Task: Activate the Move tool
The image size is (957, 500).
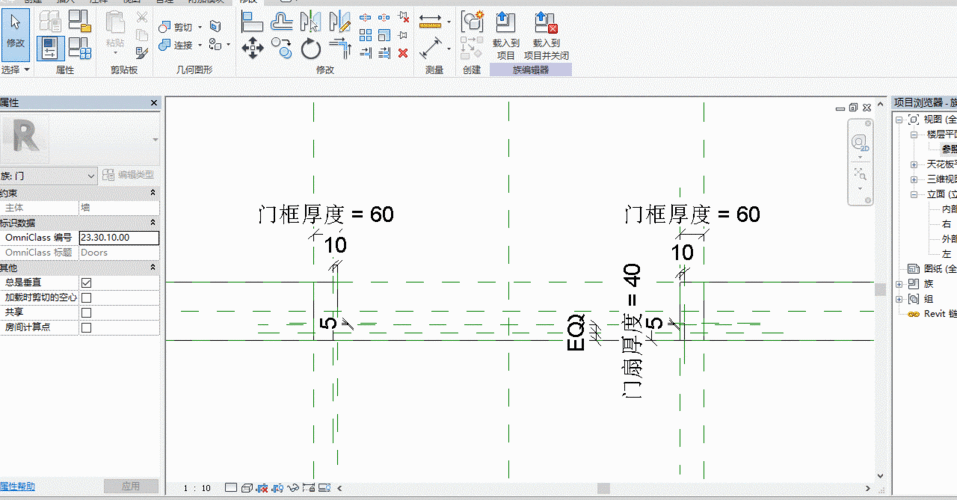Action: pyautogui.click(x=252, y=48)
